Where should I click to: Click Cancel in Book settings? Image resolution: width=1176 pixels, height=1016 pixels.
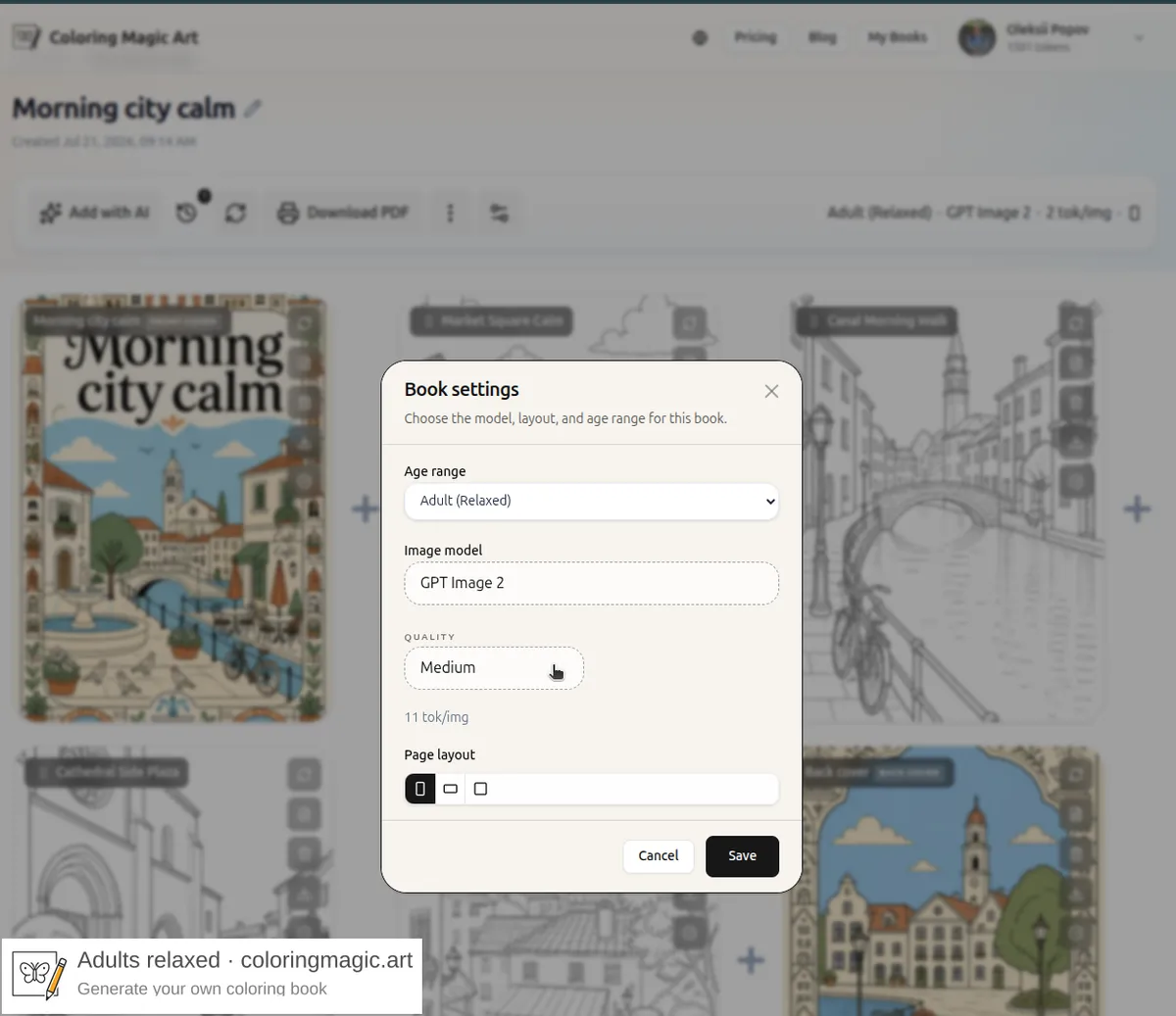(659, 855)
